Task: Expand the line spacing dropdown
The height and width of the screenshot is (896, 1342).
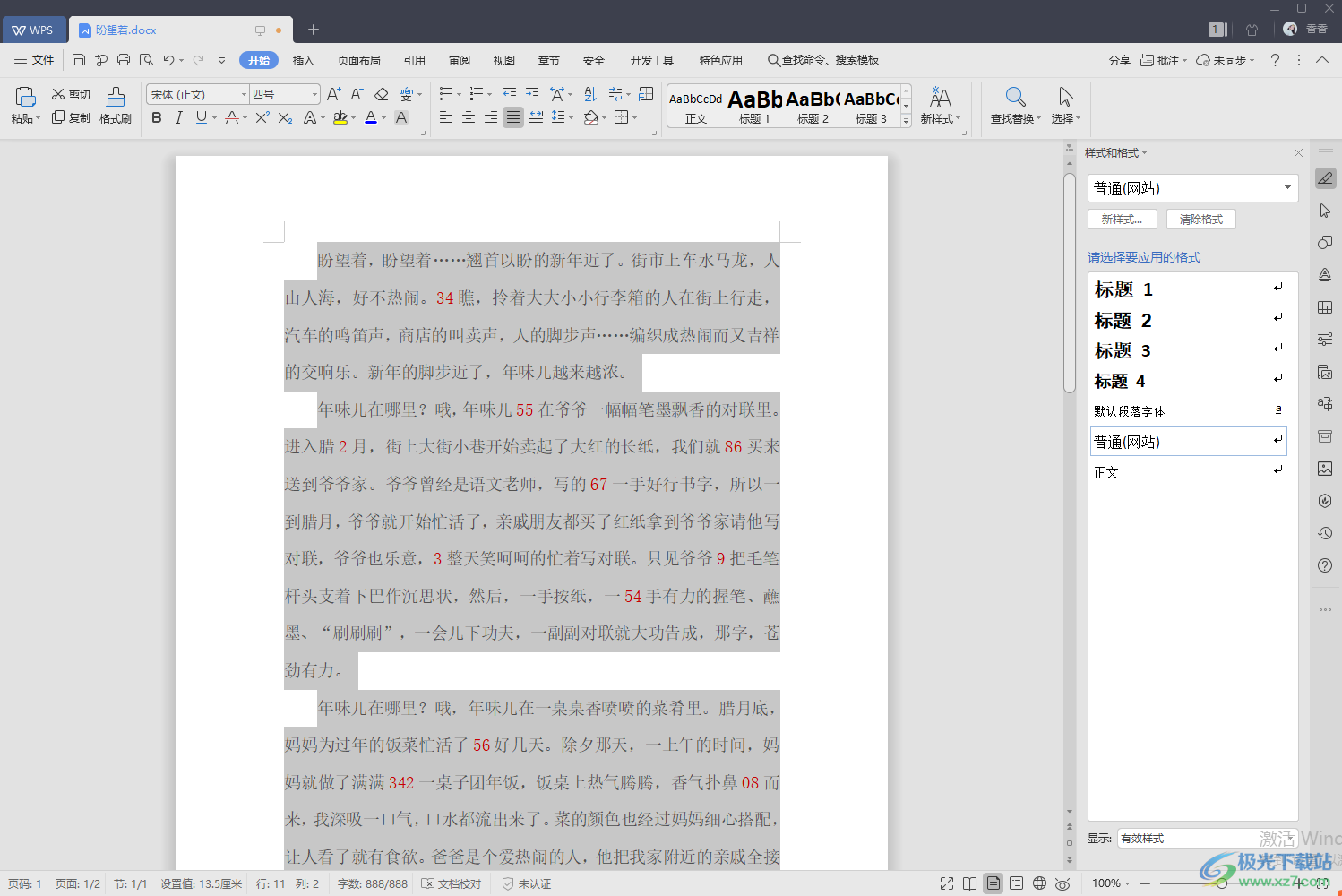Action: pos(572,118)
